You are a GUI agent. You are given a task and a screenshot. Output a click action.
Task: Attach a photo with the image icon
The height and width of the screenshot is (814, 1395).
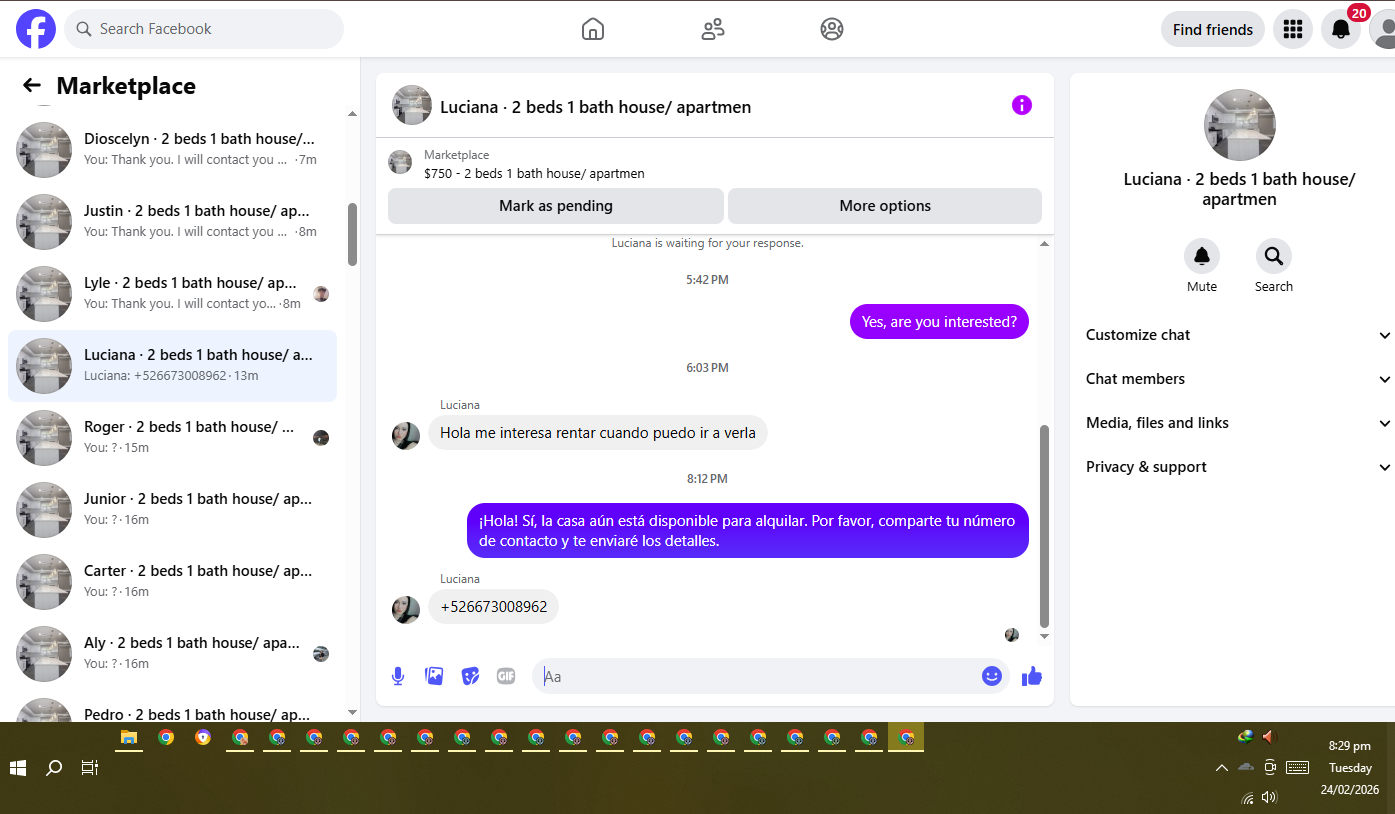pos(434,676)
